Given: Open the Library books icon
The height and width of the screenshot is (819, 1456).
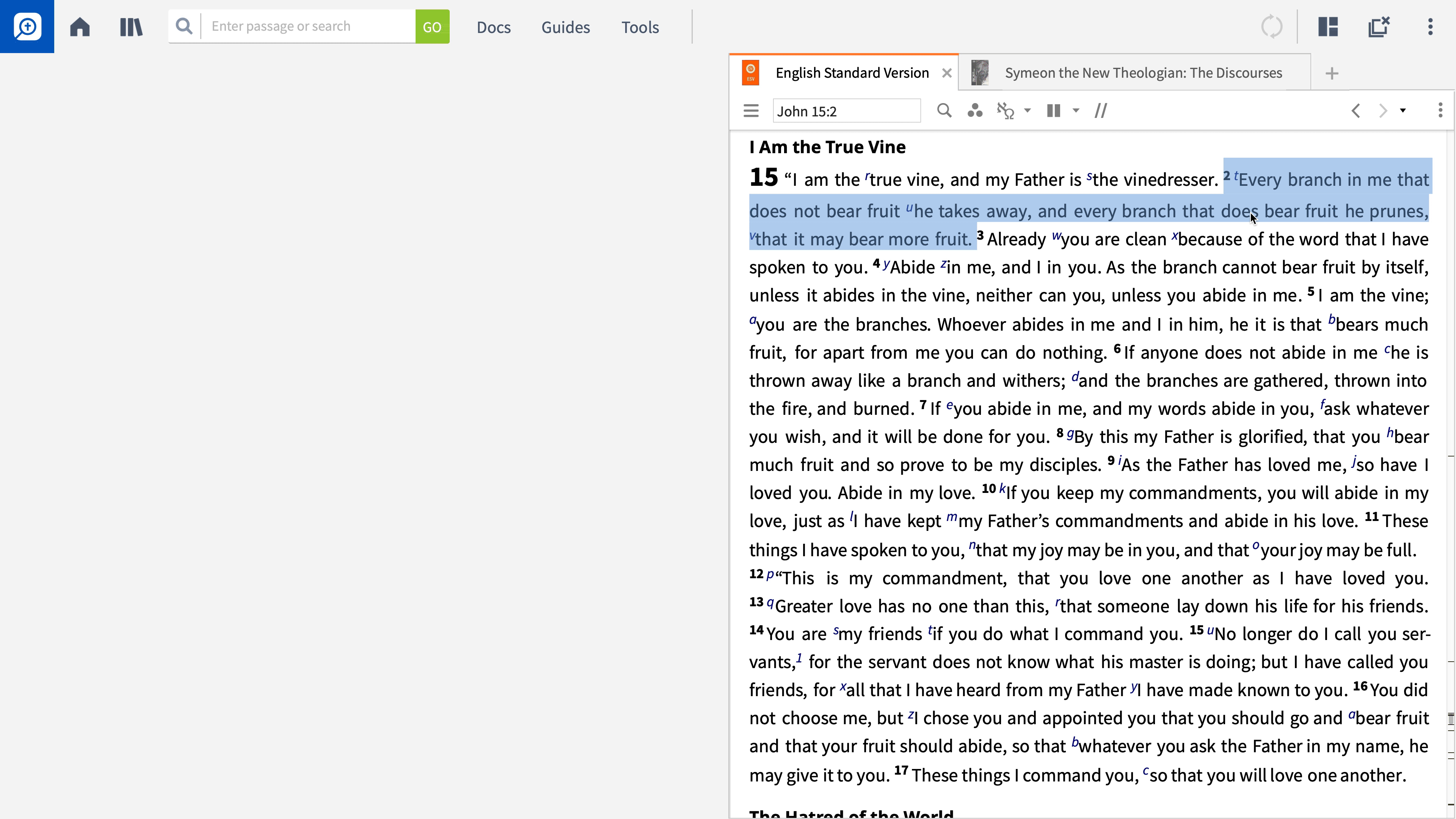Looking at the screenshot, I should [x=131, y=27].
